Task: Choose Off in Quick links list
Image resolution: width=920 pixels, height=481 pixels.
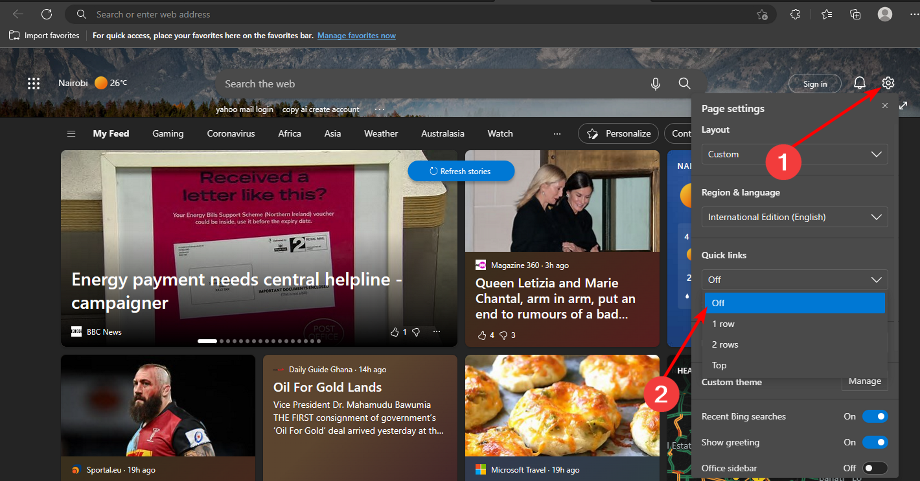Action: (794, 303)
